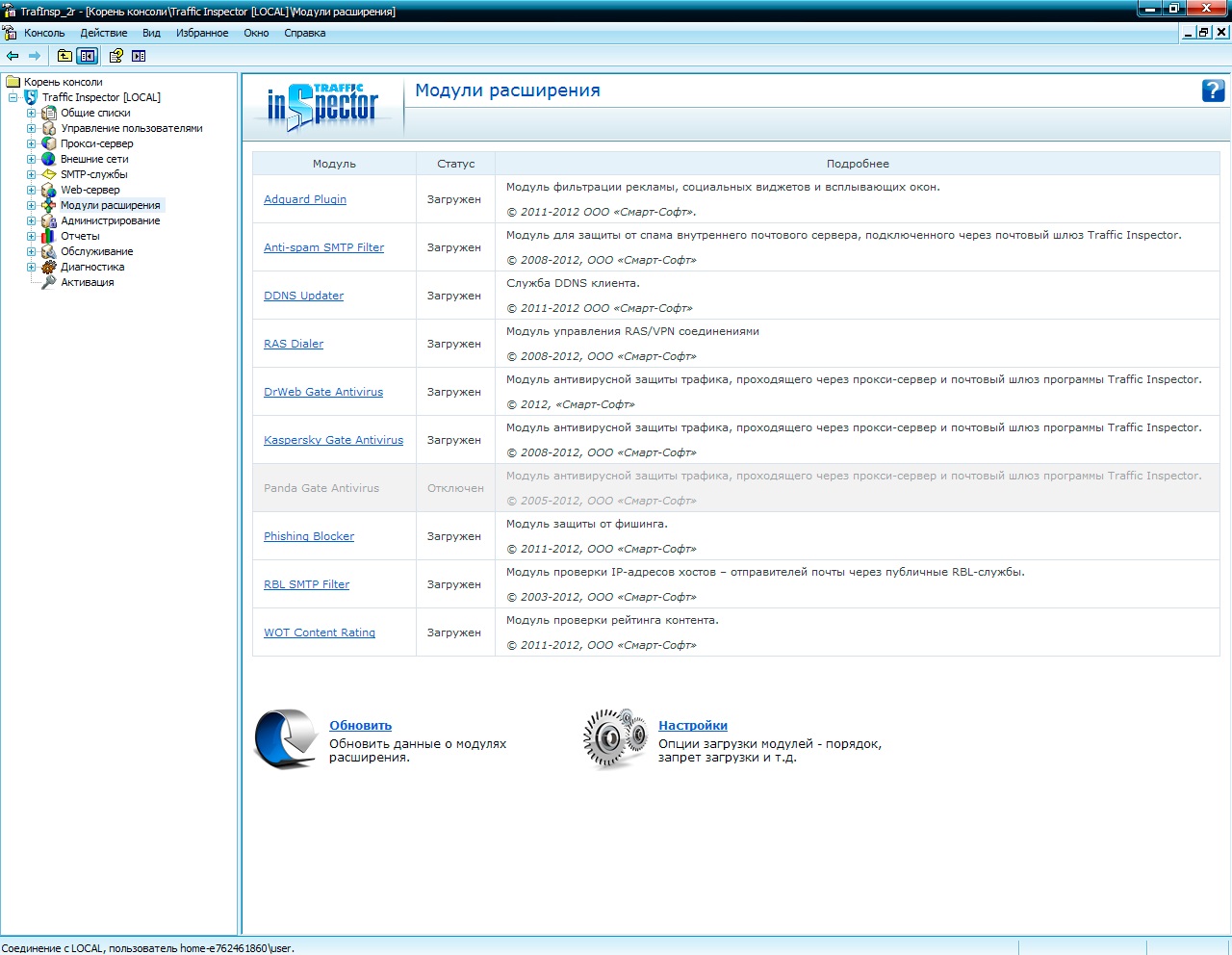
Task: Click the Отключен status cell
Action: tap(455, 488)
